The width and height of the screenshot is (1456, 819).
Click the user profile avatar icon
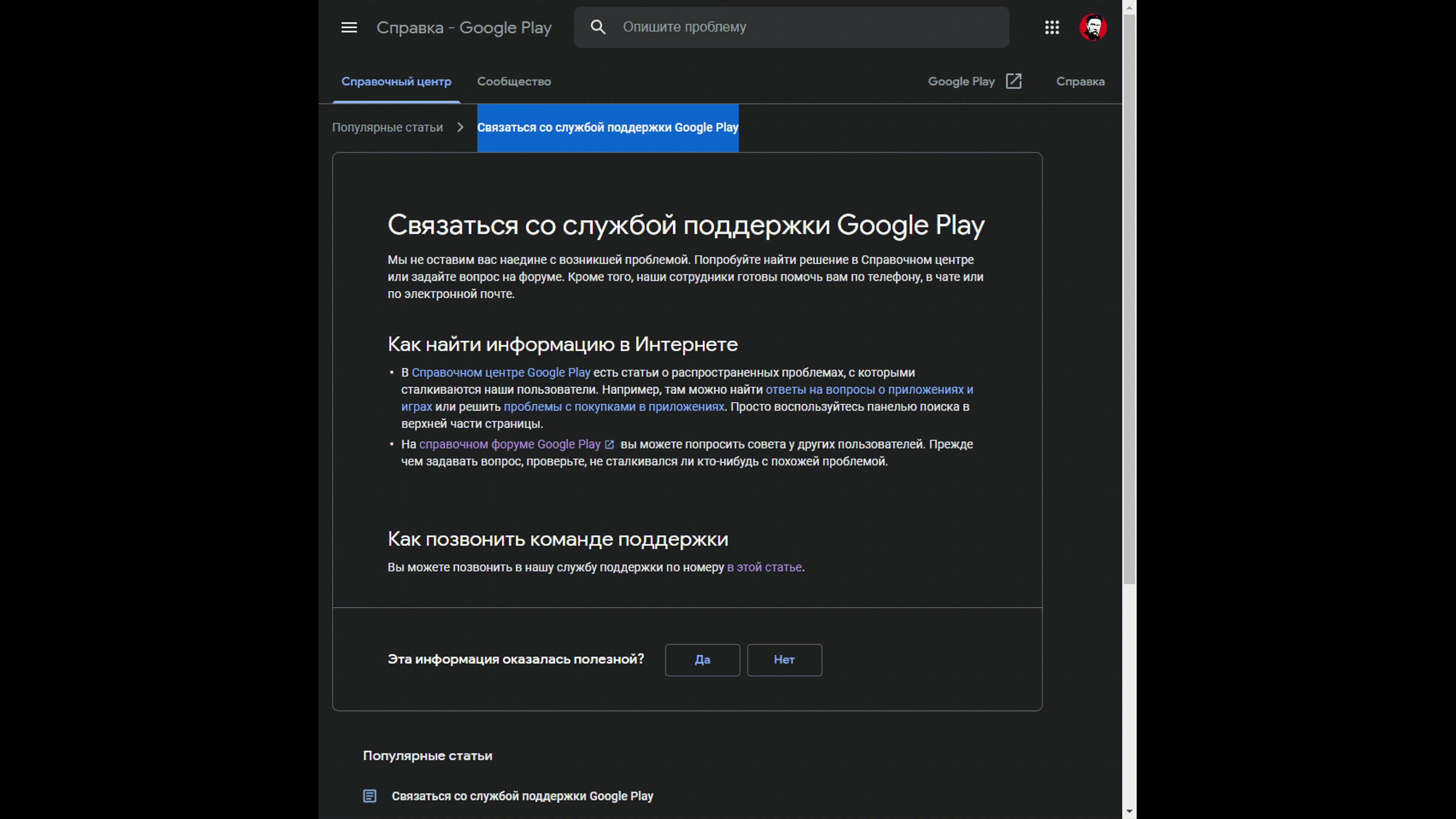pyautogui.click(x=1094, y=27)
